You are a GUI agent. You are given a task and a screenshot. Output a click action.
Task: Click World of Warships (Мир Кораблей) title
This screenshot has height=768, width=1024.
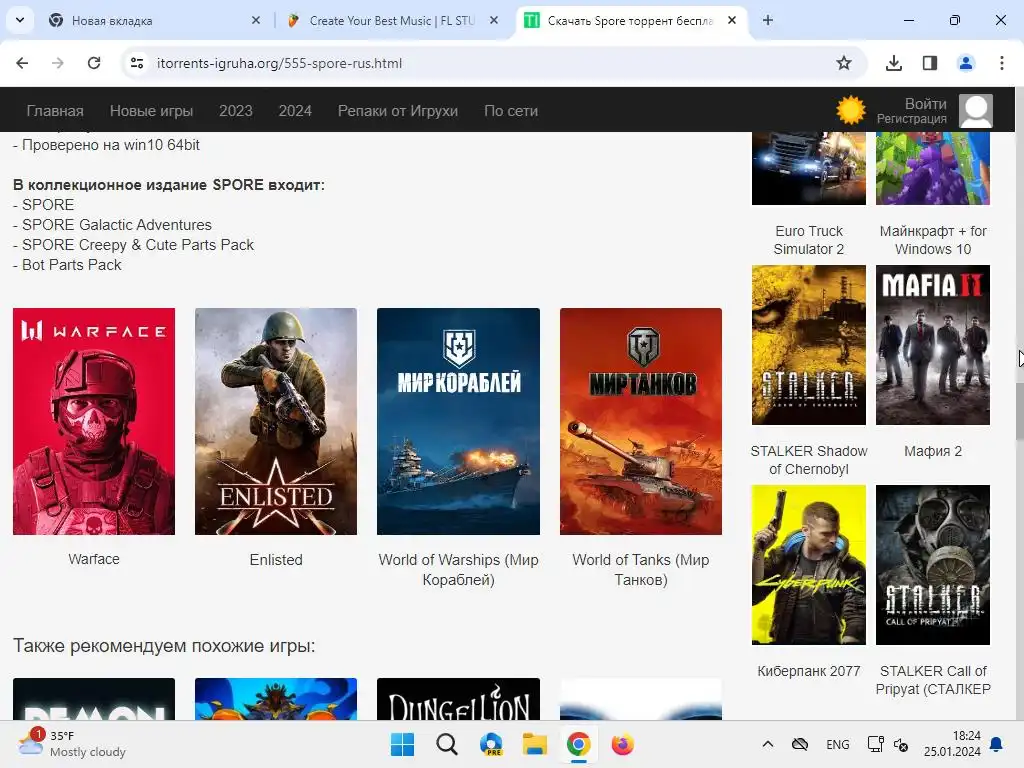coord(458,569)
